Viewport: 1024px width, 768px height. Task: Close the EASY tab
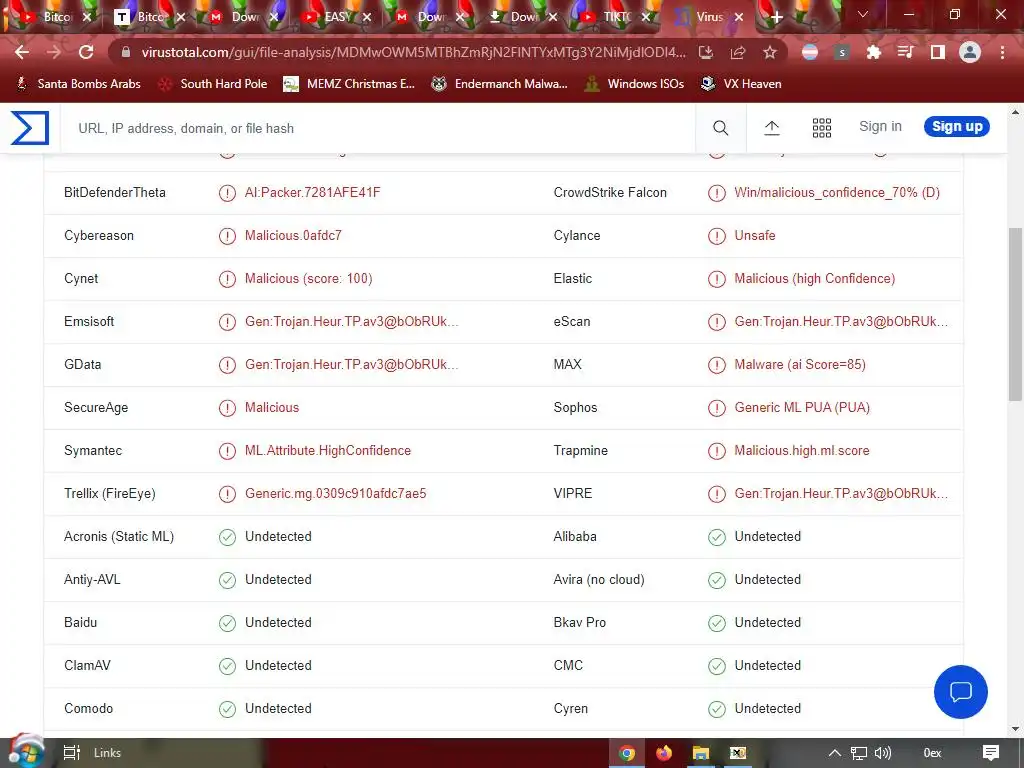tap(366, 17)
